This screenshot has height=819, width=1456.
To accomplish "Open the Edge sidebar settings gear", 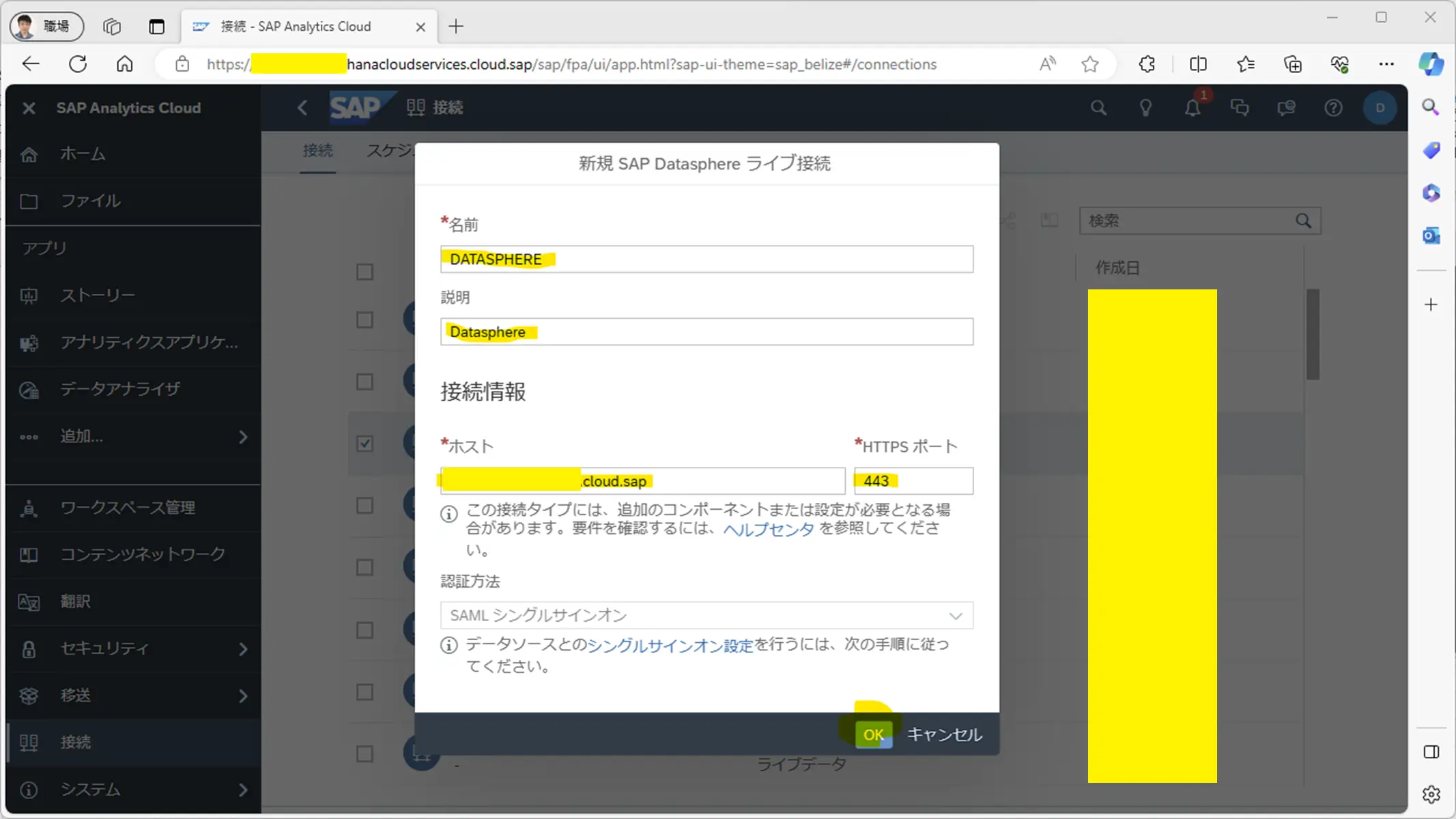I will coord(1431,794).
